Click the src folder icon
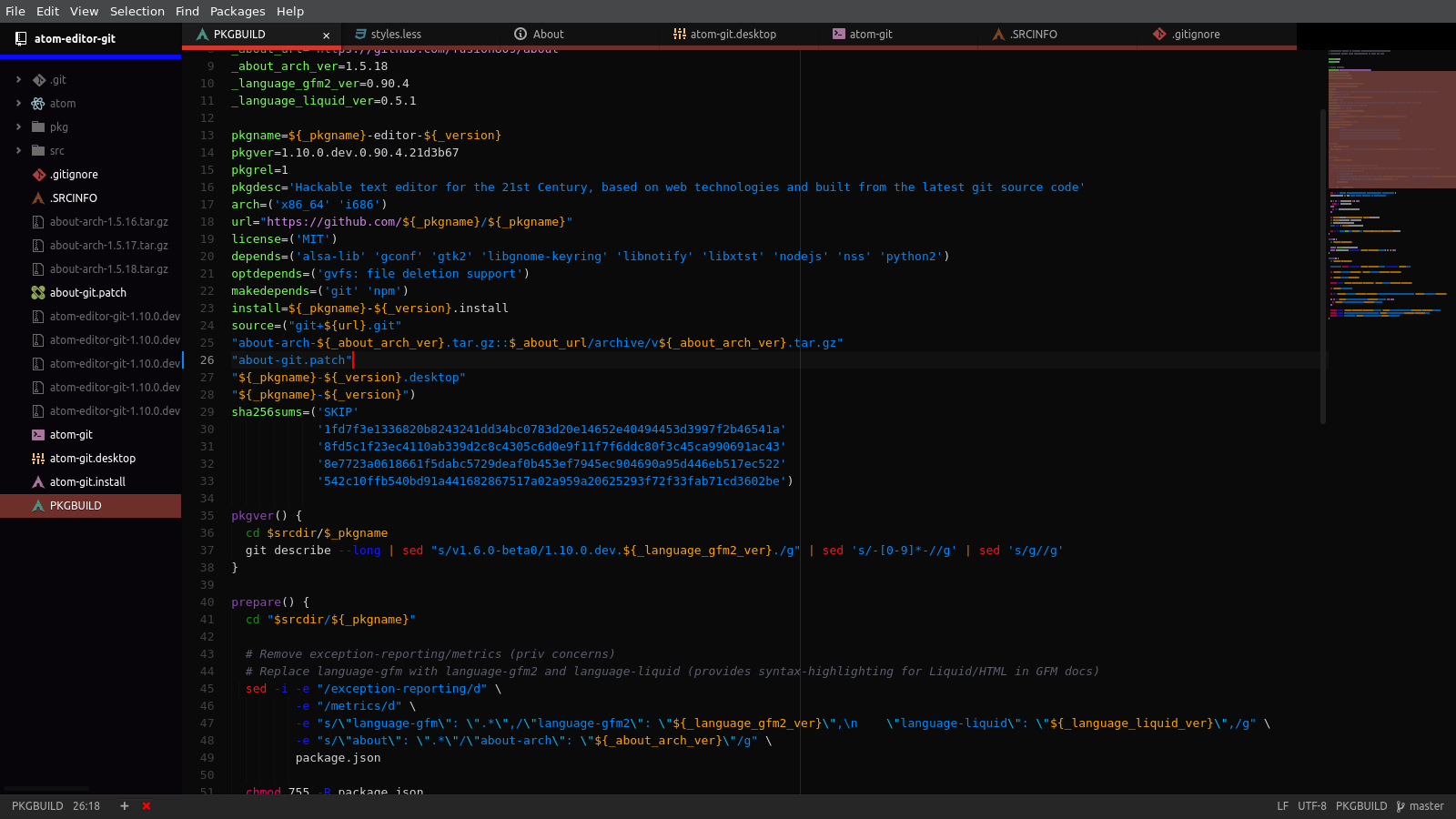 coord(38,151)
